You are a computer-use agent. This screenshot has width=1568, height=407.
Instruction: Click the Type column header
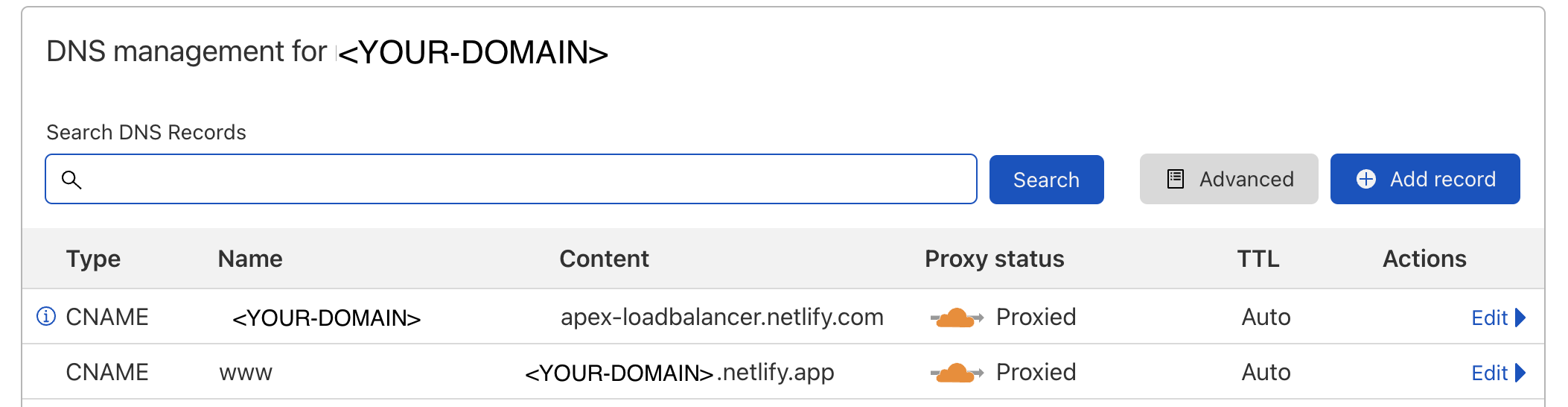[93, 259]
